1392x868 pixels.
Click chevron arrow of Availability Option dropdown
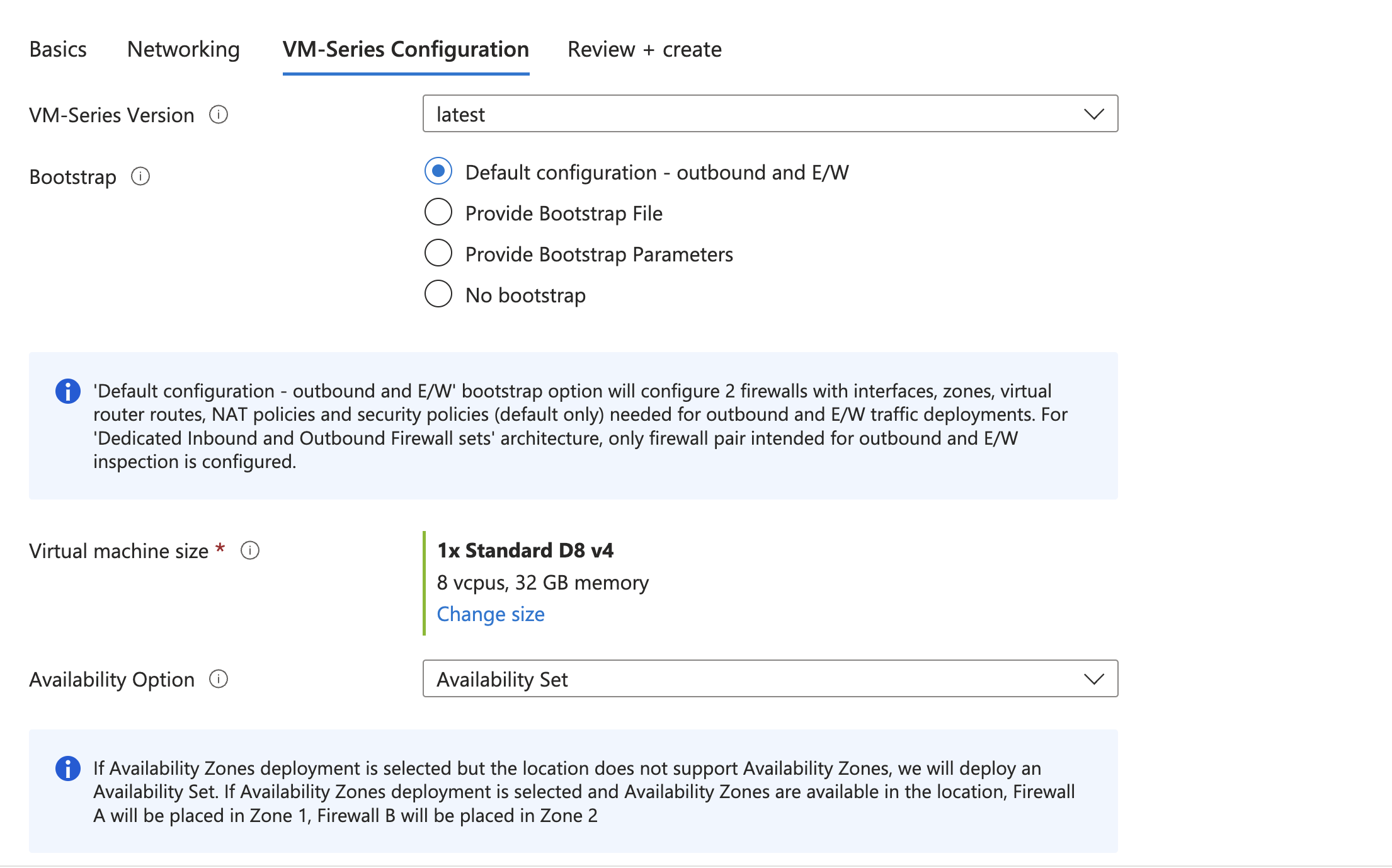click(1093, 679)
